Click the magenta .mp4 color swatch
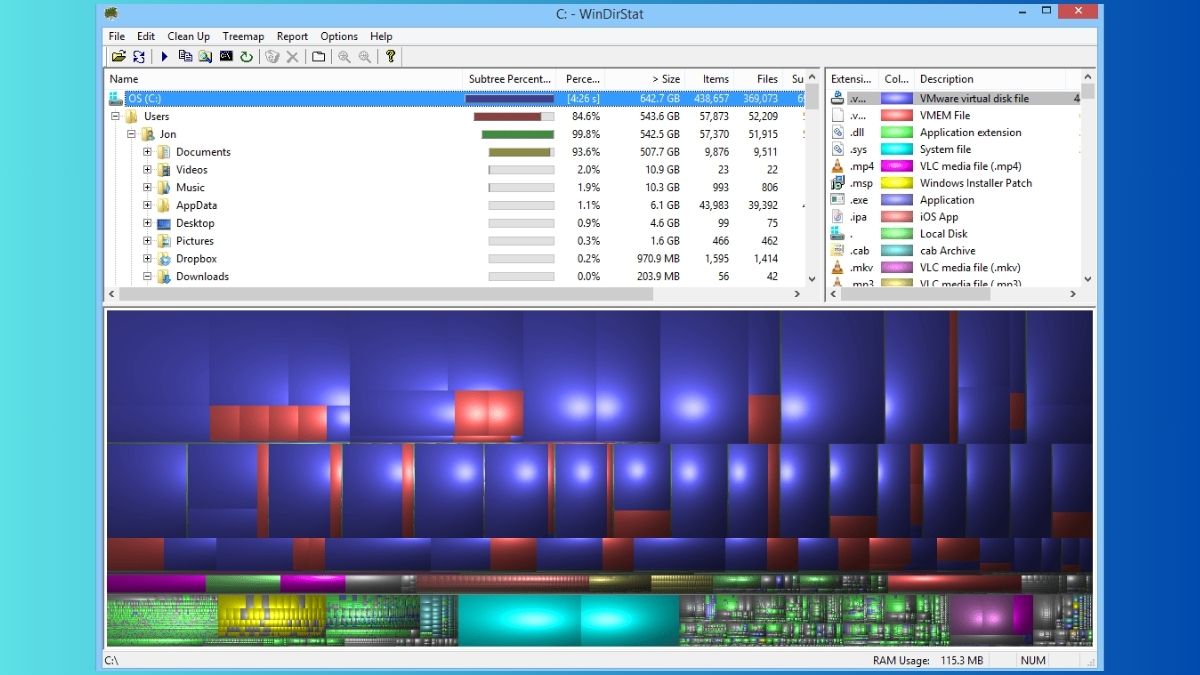This screenshot has width=1200, height=675. coord(897,166)
